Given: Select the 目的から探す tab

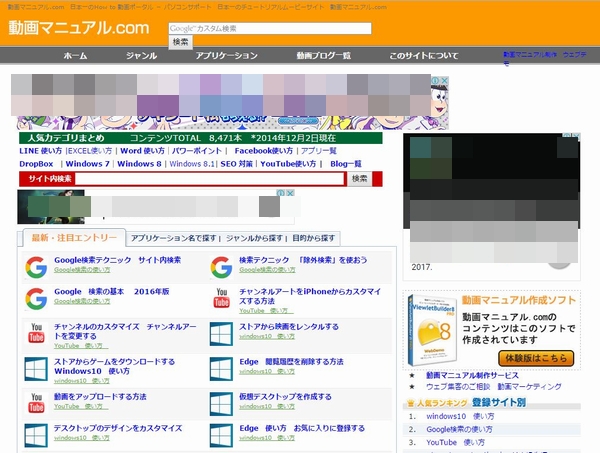Looking at the screenshot, I should (314, 238).
